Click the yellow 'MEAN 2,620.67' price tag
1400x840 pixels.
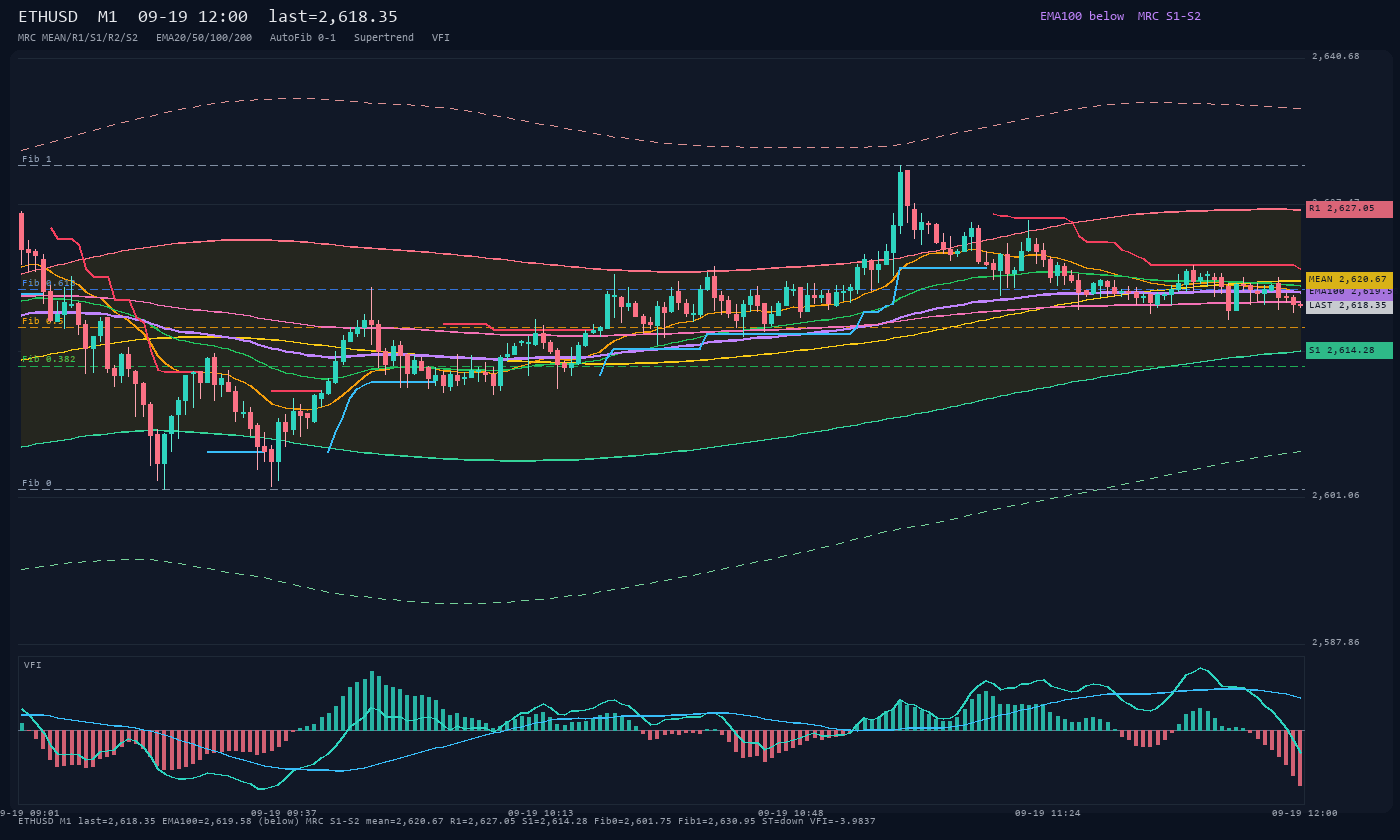1349,280
